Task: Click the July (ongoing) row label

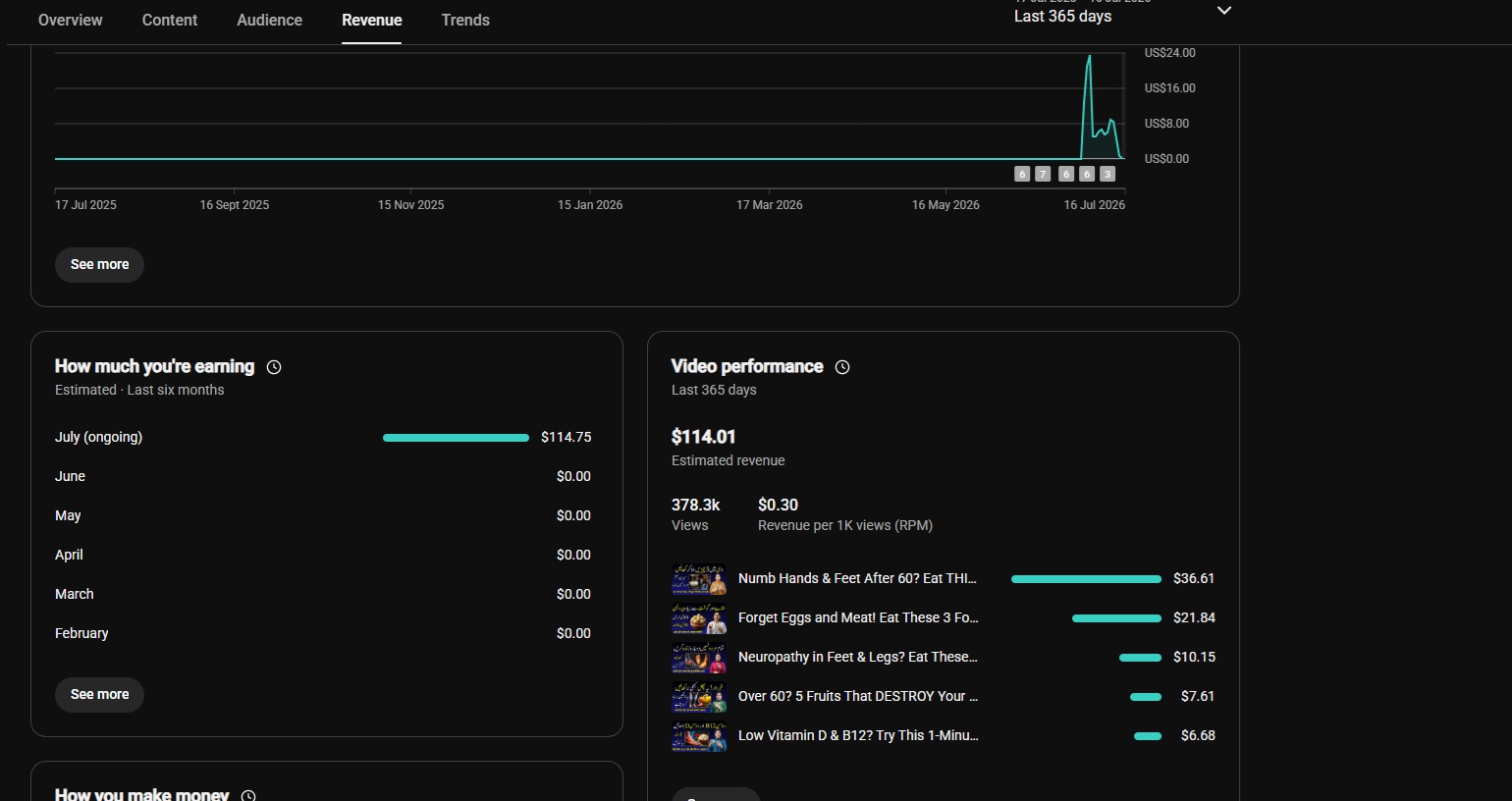Action: click(x=98, y=438)
